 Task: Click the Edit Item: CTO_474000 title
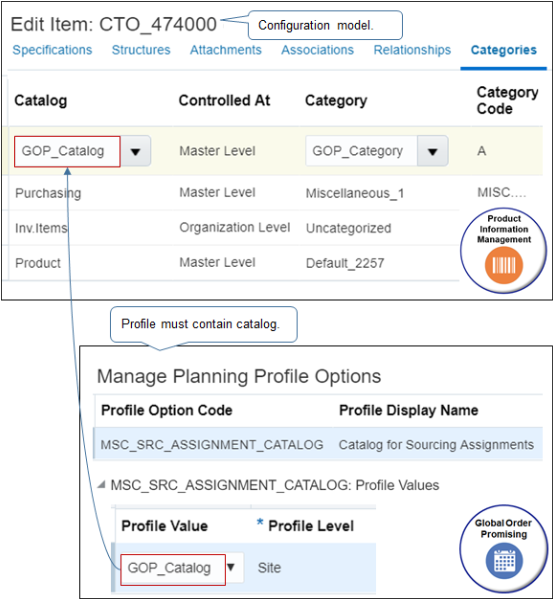click(114, 24)
